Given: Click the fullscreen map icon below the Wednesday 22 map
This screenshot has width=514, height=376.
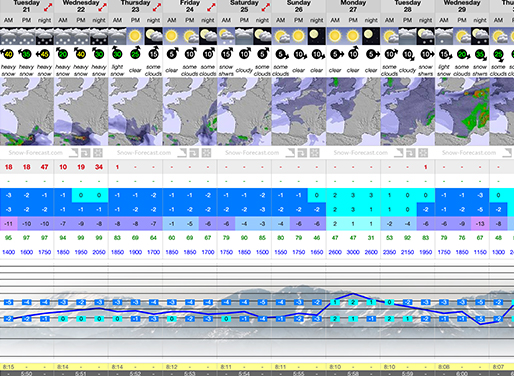Looking at the screenshot, I should (x=98, y=153).
